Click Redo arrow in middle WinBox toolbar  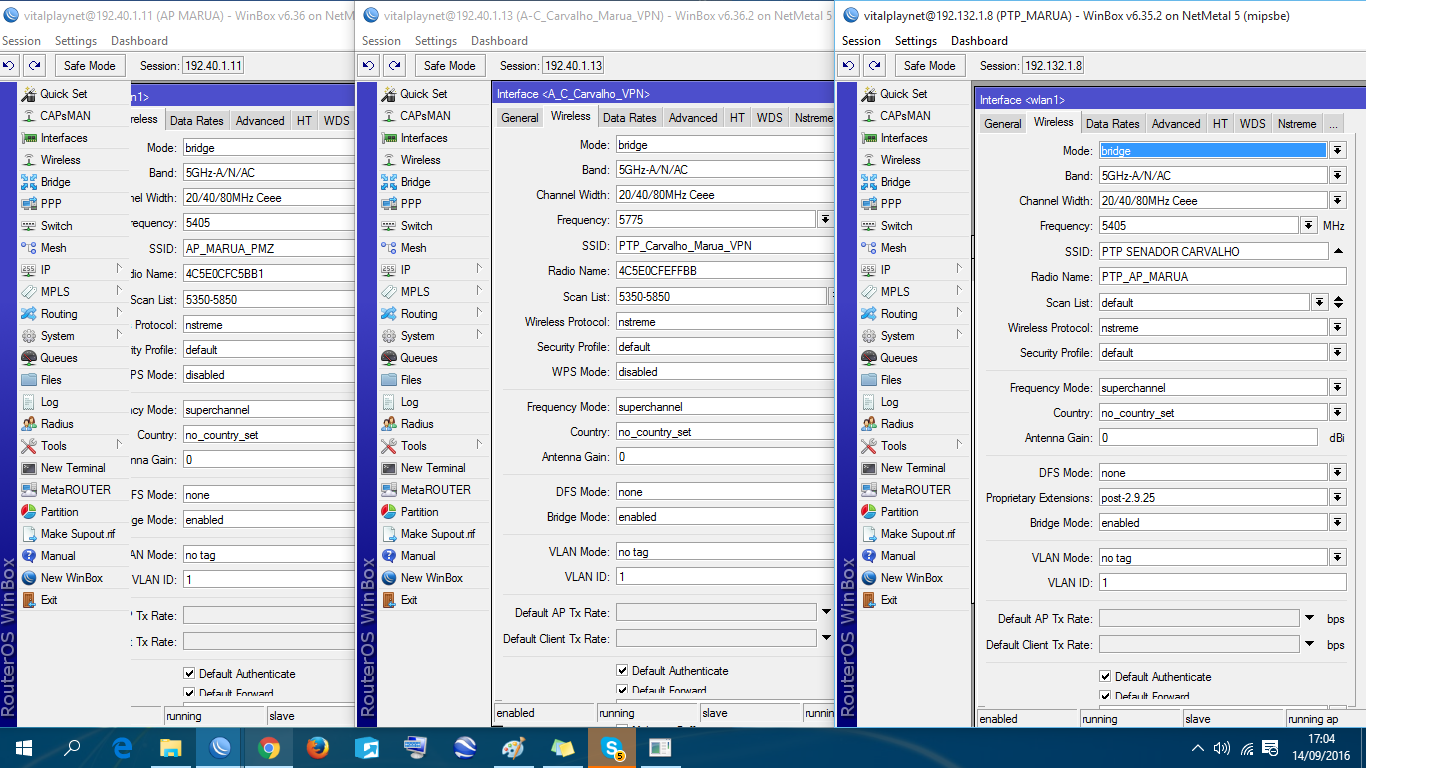point(395,66)
